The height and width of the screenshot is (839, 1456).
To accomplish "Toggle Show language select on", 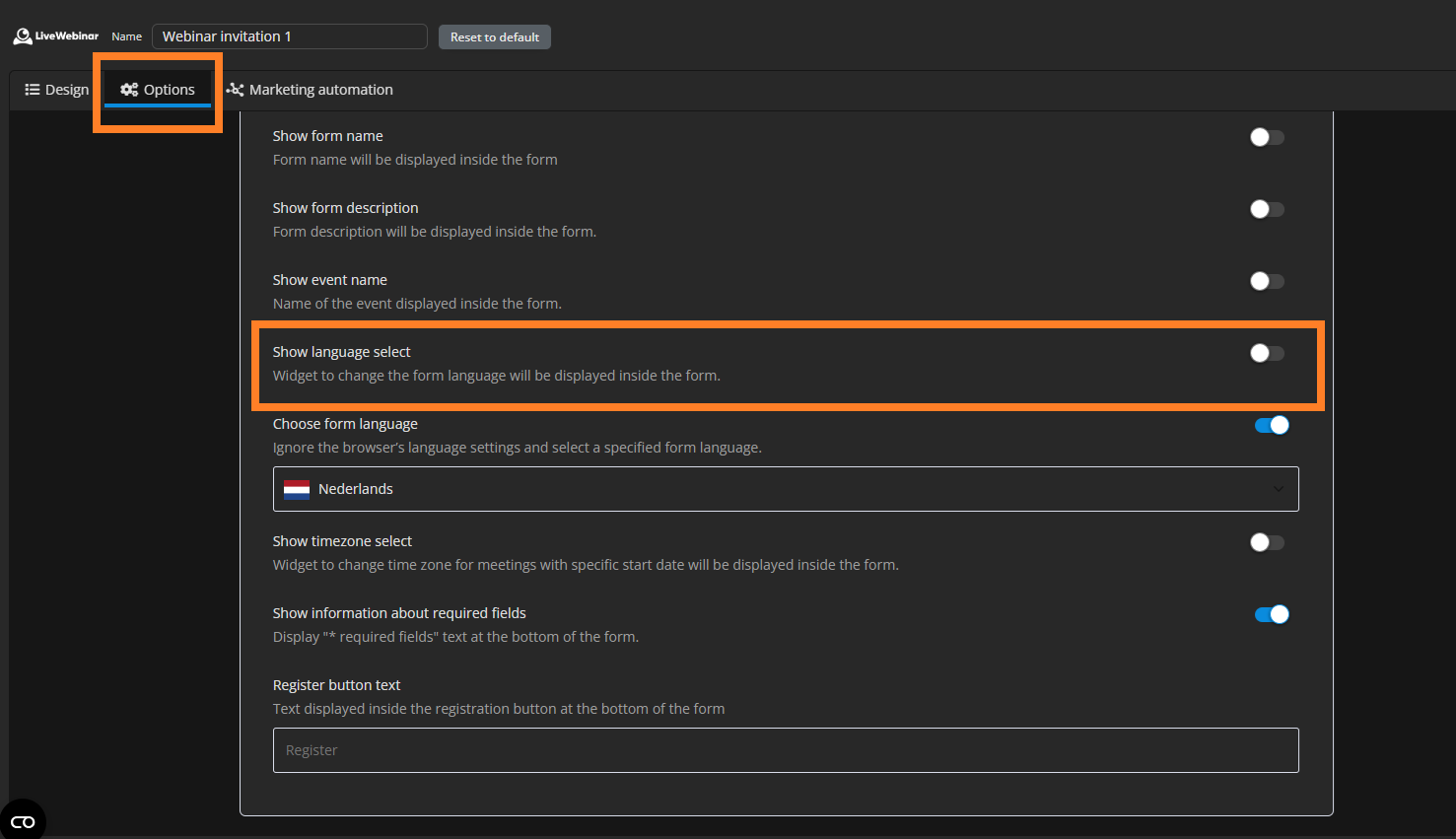I will pos(1267,354).
